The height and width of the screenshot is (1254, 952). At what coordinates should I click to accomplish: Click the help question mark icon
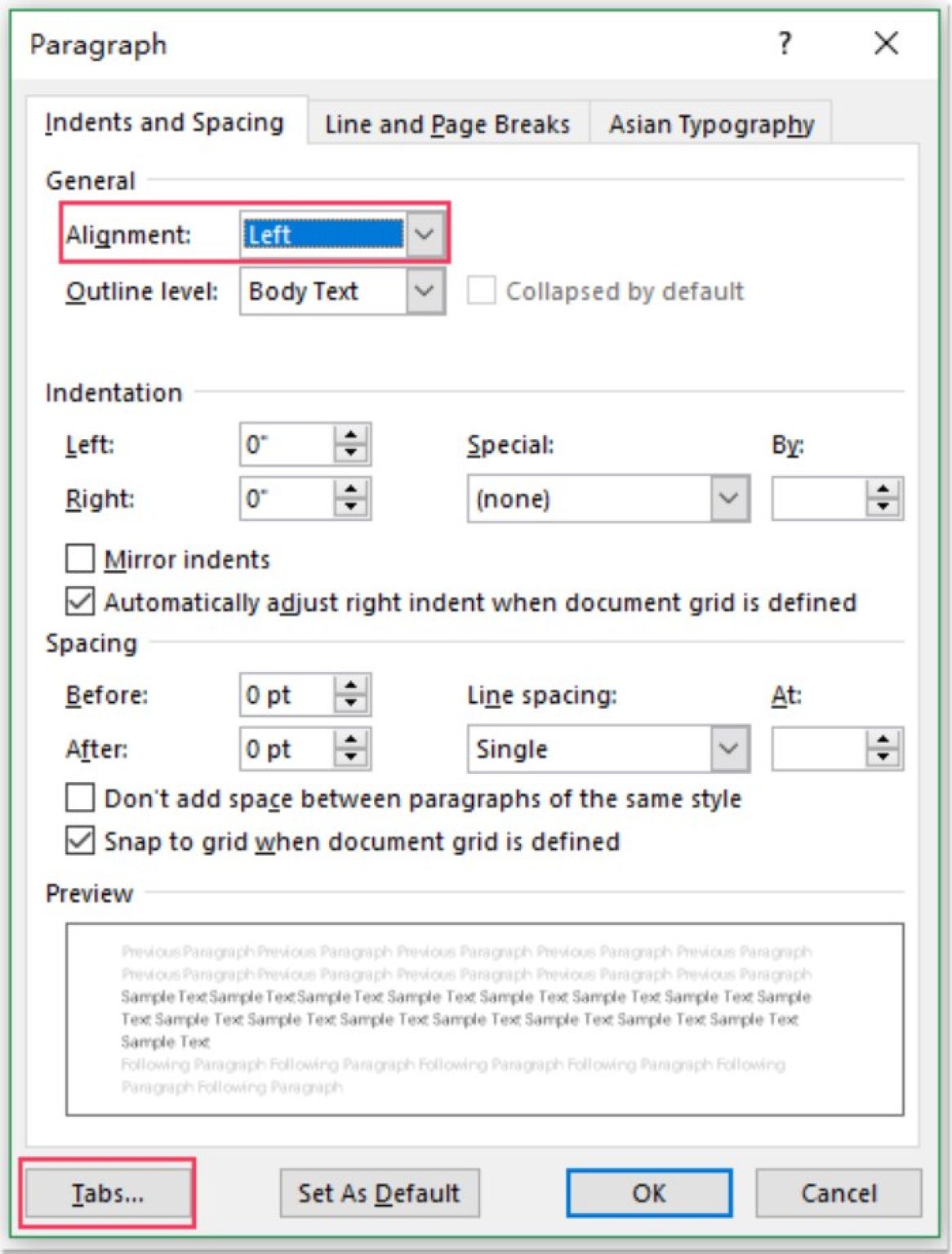[x=784, y=42]
